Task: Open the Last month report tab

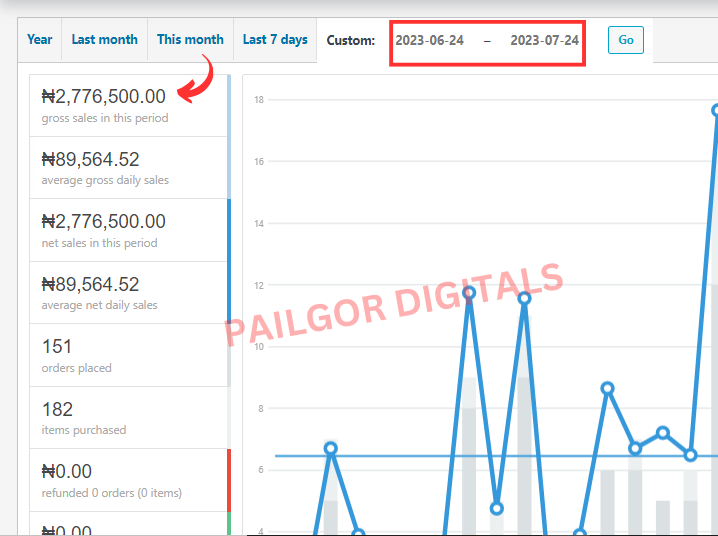Action: pyautogui.click(x=104, y=40)
